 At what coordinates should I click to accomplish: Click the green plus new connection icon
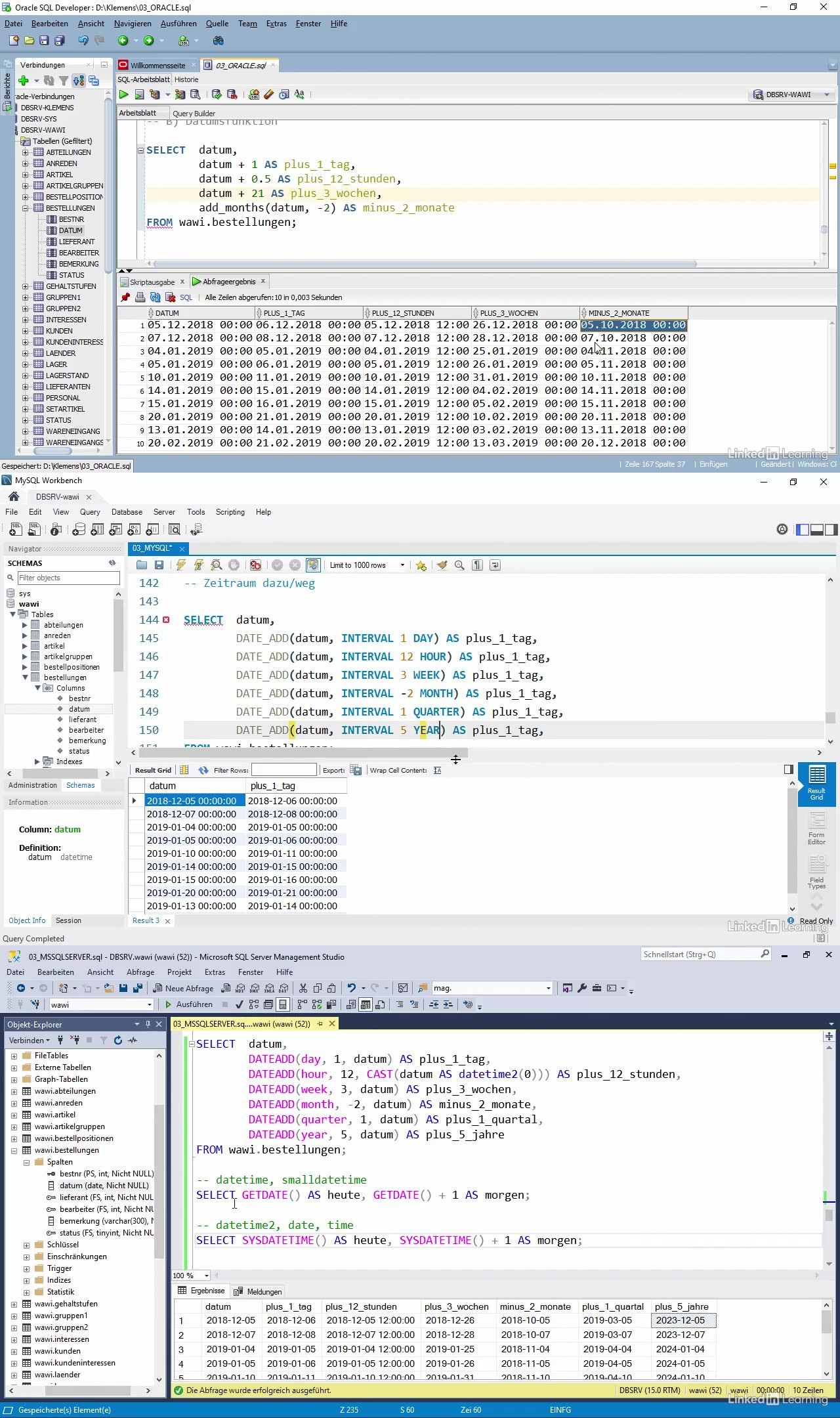point(24,81)
